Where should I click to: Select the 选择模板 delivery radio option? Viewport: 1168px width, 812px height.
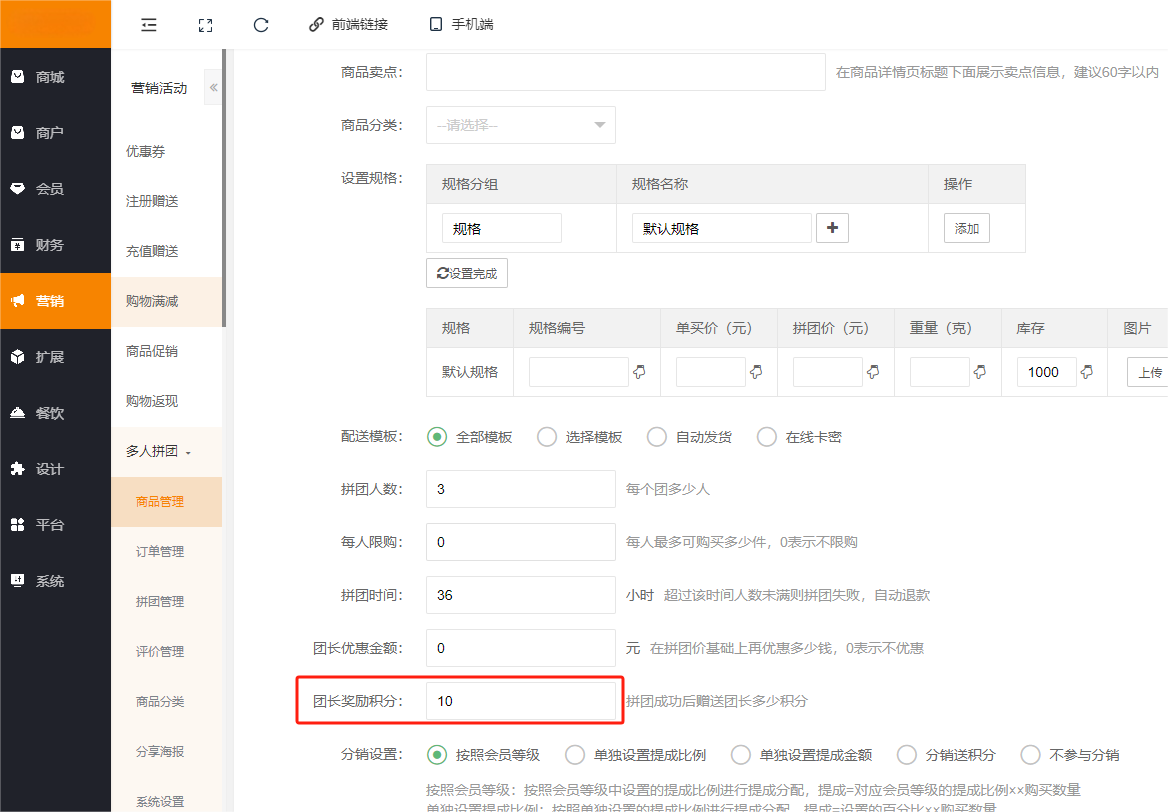[x=547, y=437]
